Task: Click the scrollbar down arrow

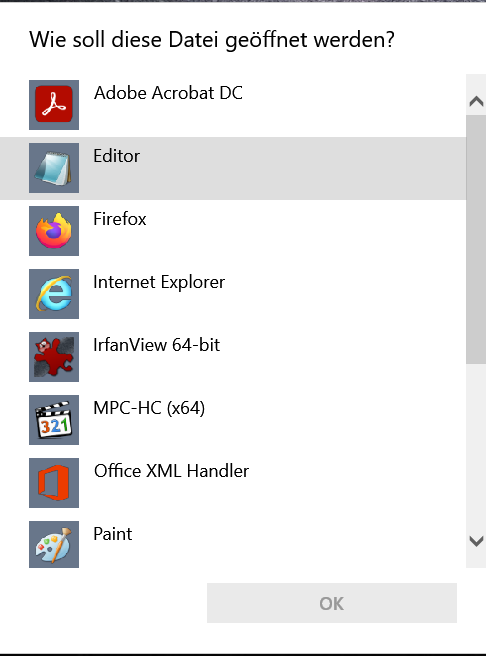Action: 476,541
